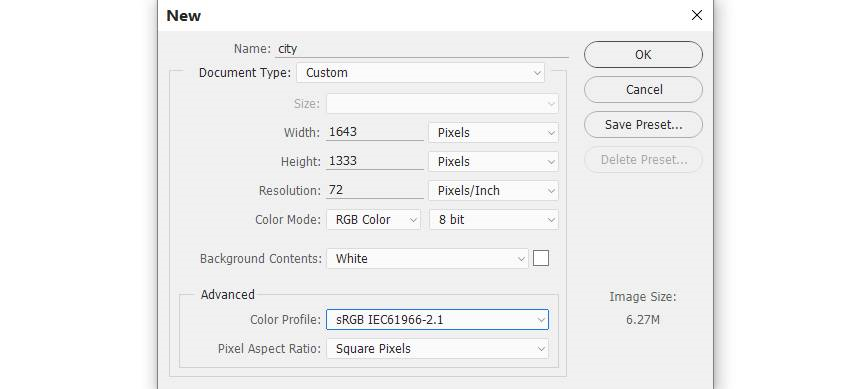The height and width of the screenshot is (389, 850).
Task: Open Color Mode RGB Color dropdown
Action: click(373, 220)
